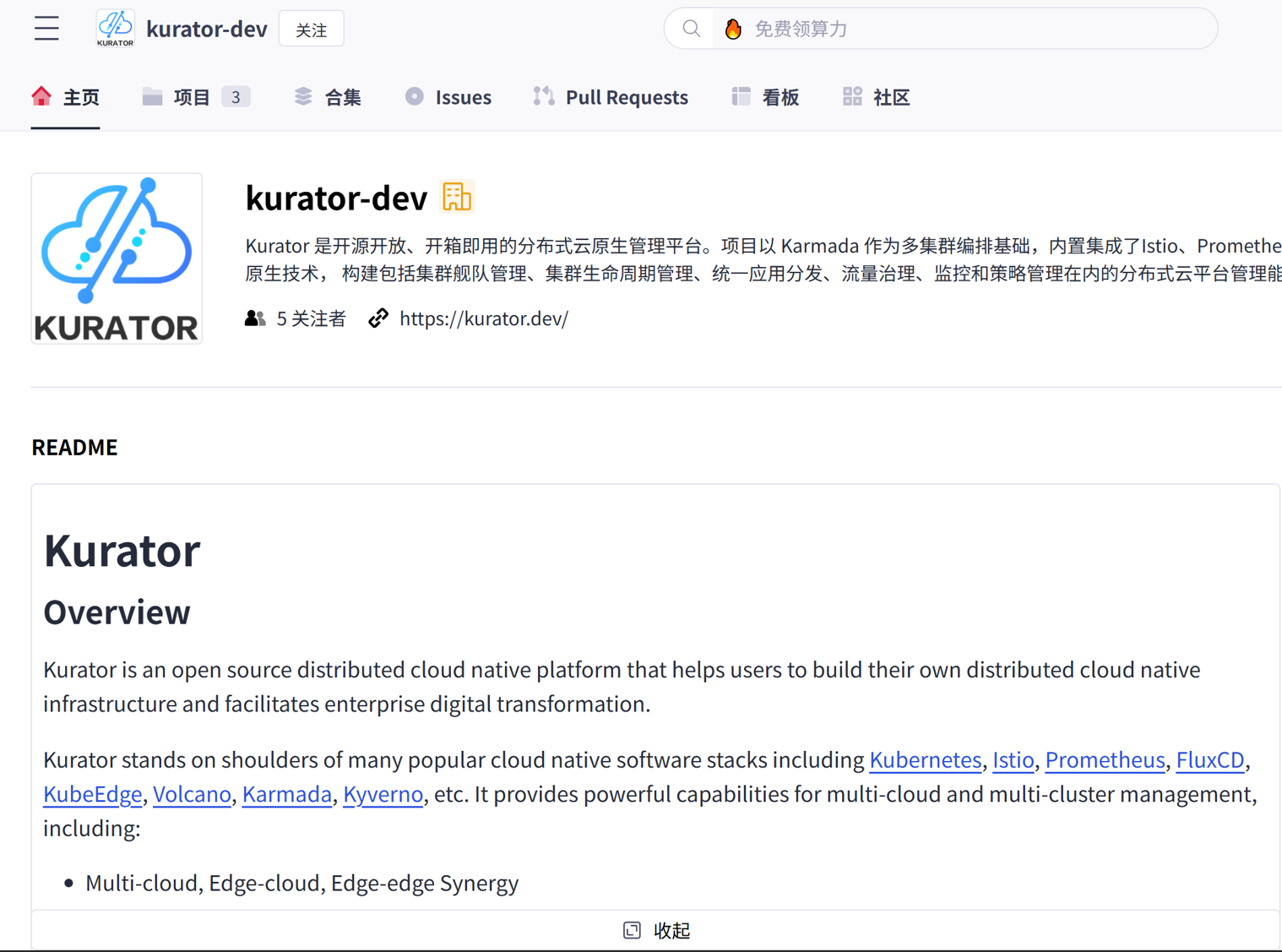The image size is (1282, 952).
Task: Click the kurator-dev profile title
Action: click(x=336, y=198)
